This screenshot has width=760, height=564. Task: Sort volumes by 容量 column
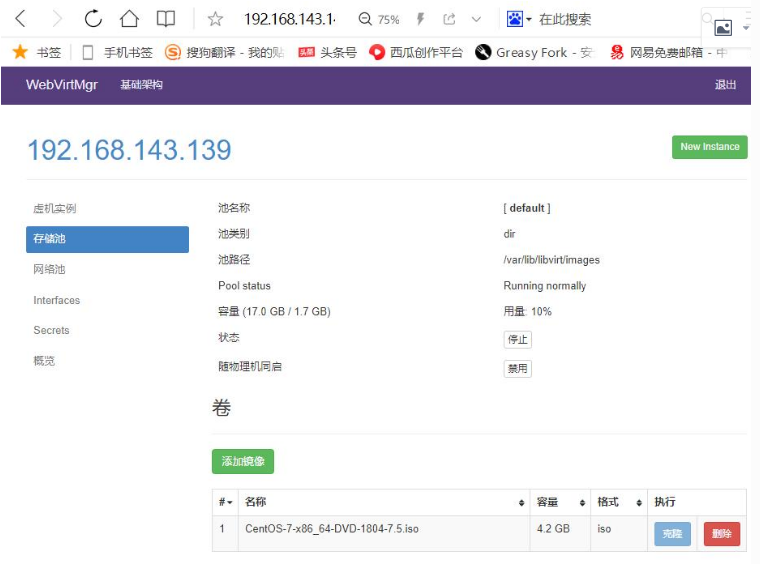560,502
